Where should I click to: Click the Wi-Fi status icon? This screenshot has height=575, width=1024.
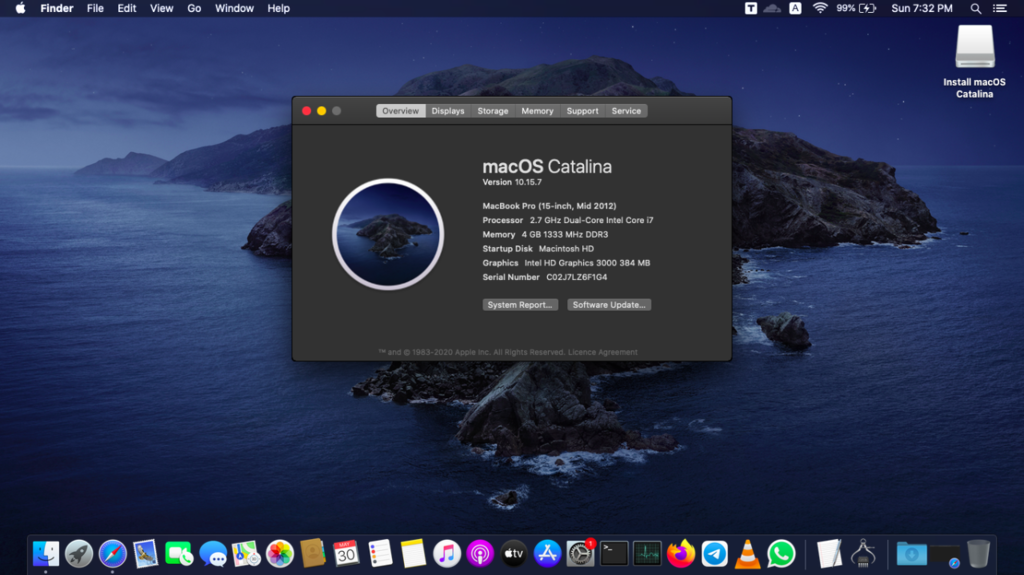point(820,8)
